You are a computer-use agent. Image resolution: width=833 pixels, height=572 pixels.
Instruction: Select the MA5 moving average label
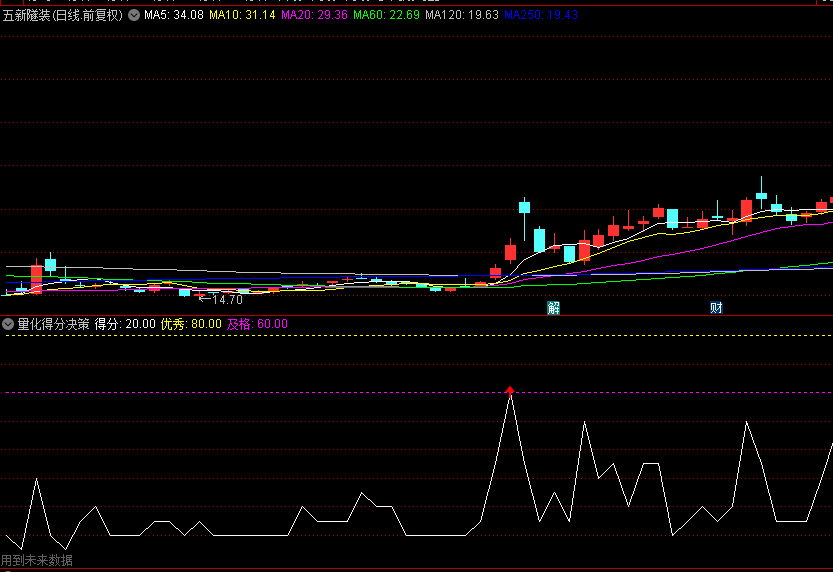tap(174, 15)
